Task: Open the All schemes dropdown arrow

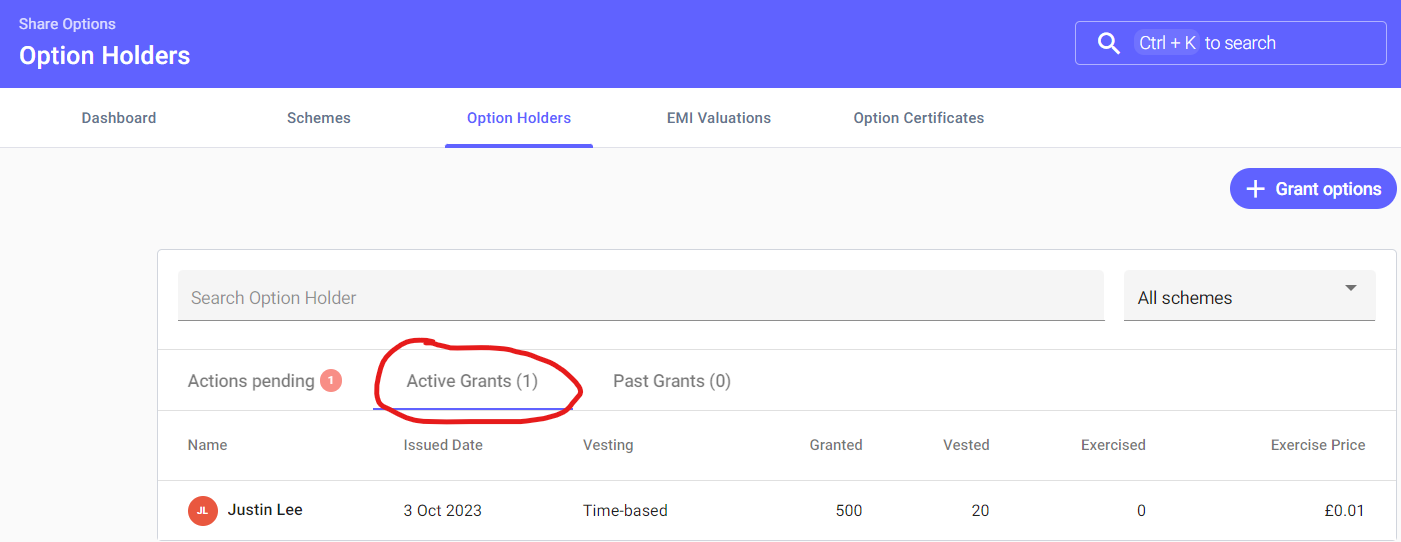Action: point(1351,288)
